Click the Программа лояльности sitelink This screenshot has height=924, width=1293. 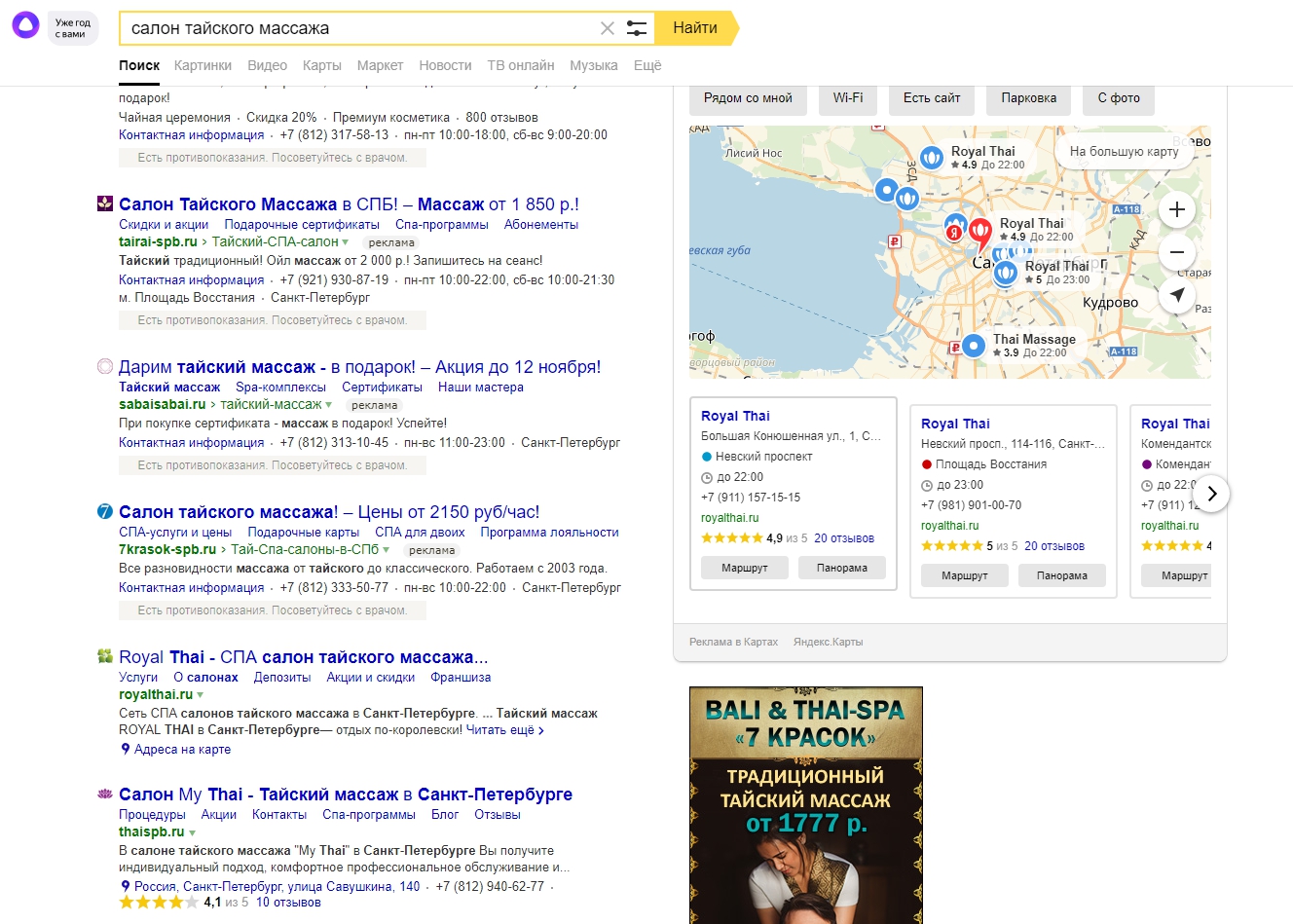click(x=549, y=533)
